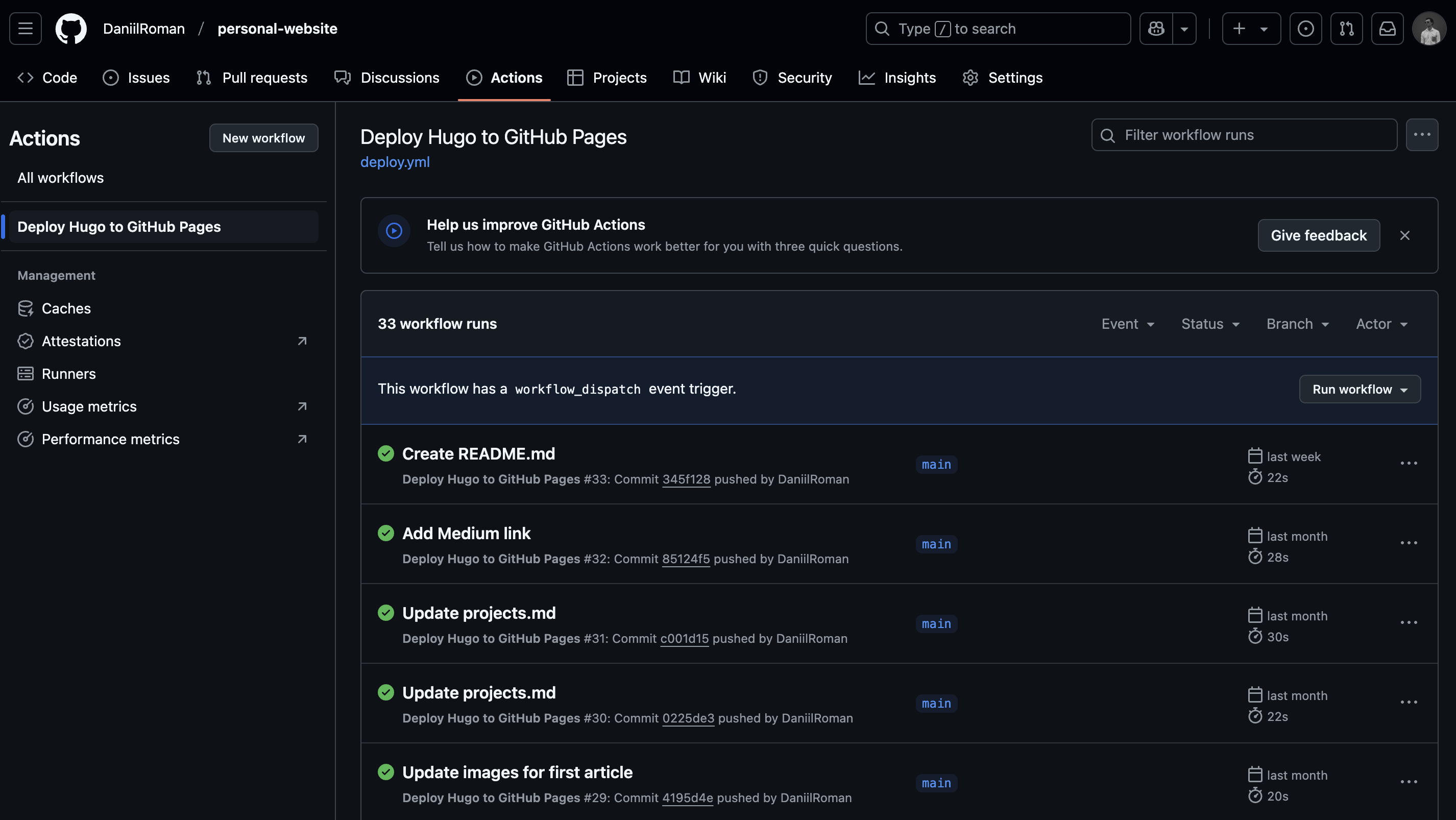Click the Give feedback button
Screen dimensions: 1456x820
click(x=1319, y=235)
